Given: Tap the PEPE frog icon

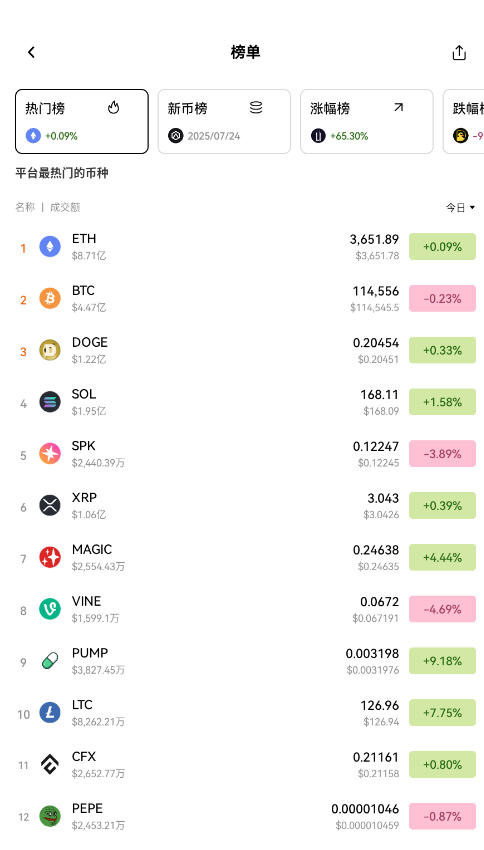Looking at the screenshot, I should pos(50,816).
